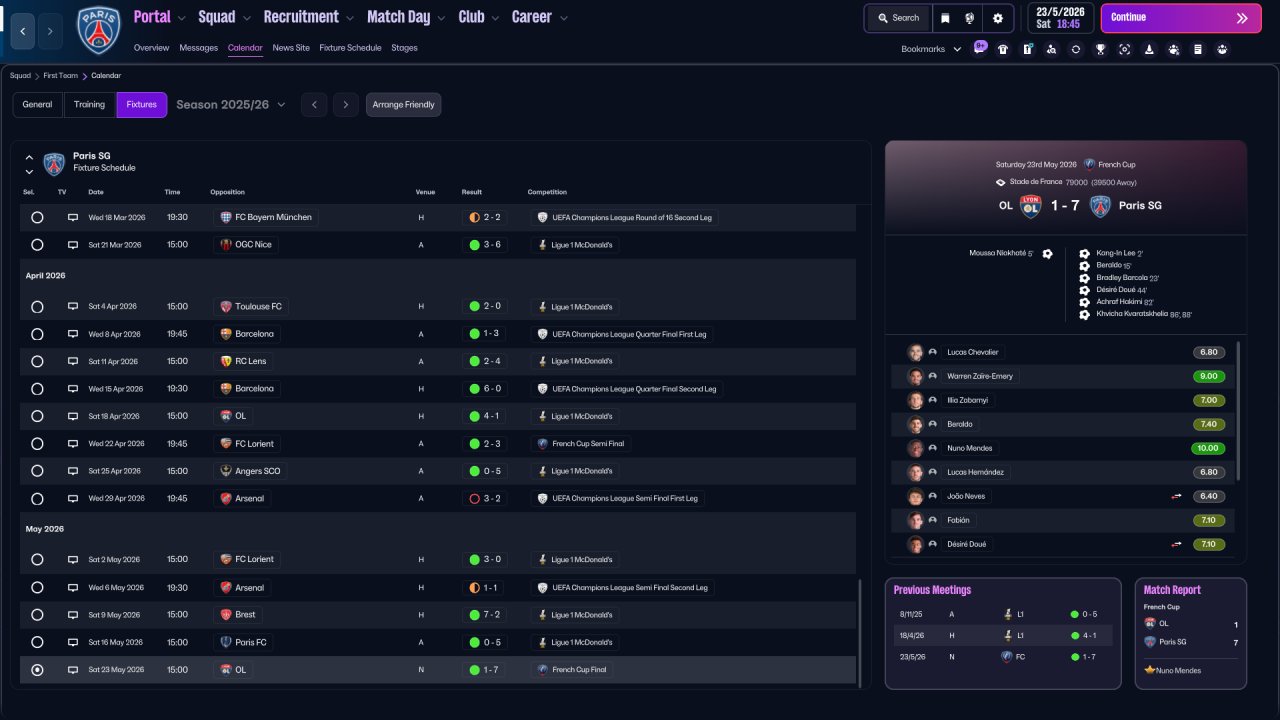Viewport: 1280px width, 720px height.
Task: Click the Paris SG crest in match summary
Action: [x=1100, y=206]
